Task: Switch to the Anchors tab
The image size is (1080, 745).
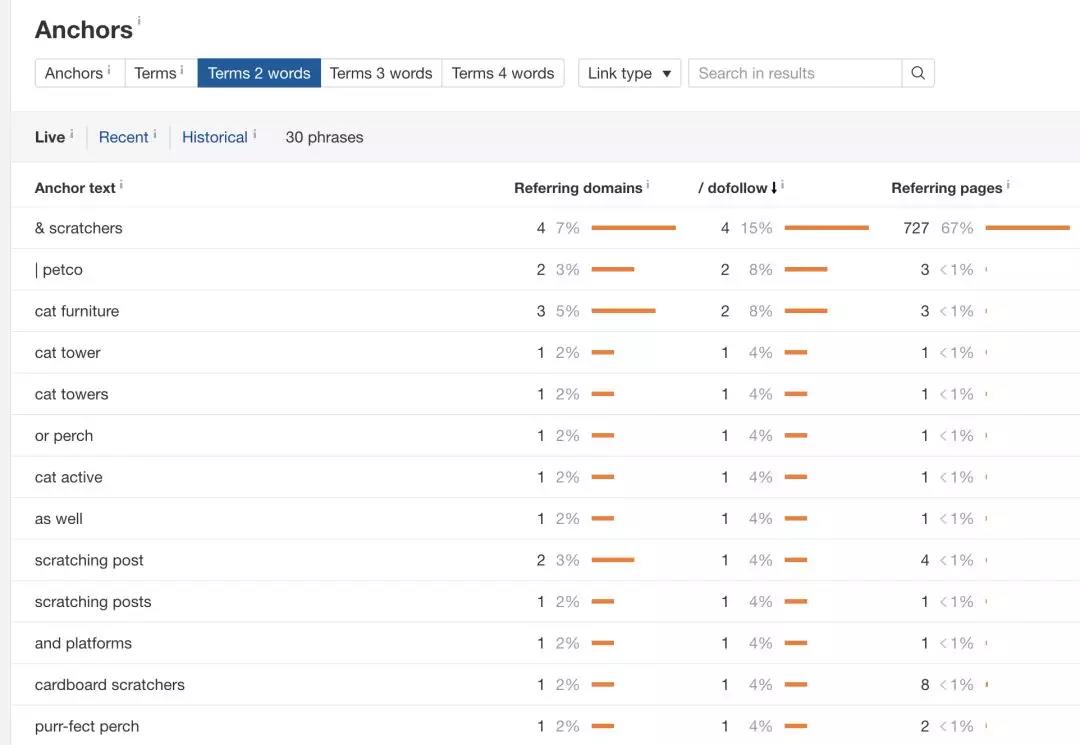Action: click(x=74, y=73)
